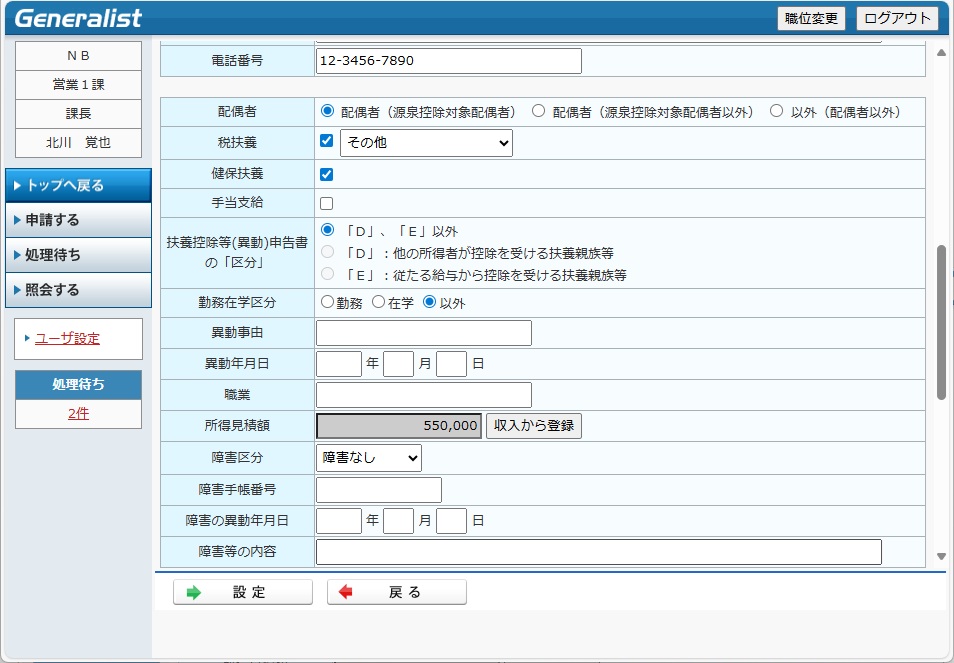Click the 2件 pending items link

pyautogui.click(x=78, y=413)
